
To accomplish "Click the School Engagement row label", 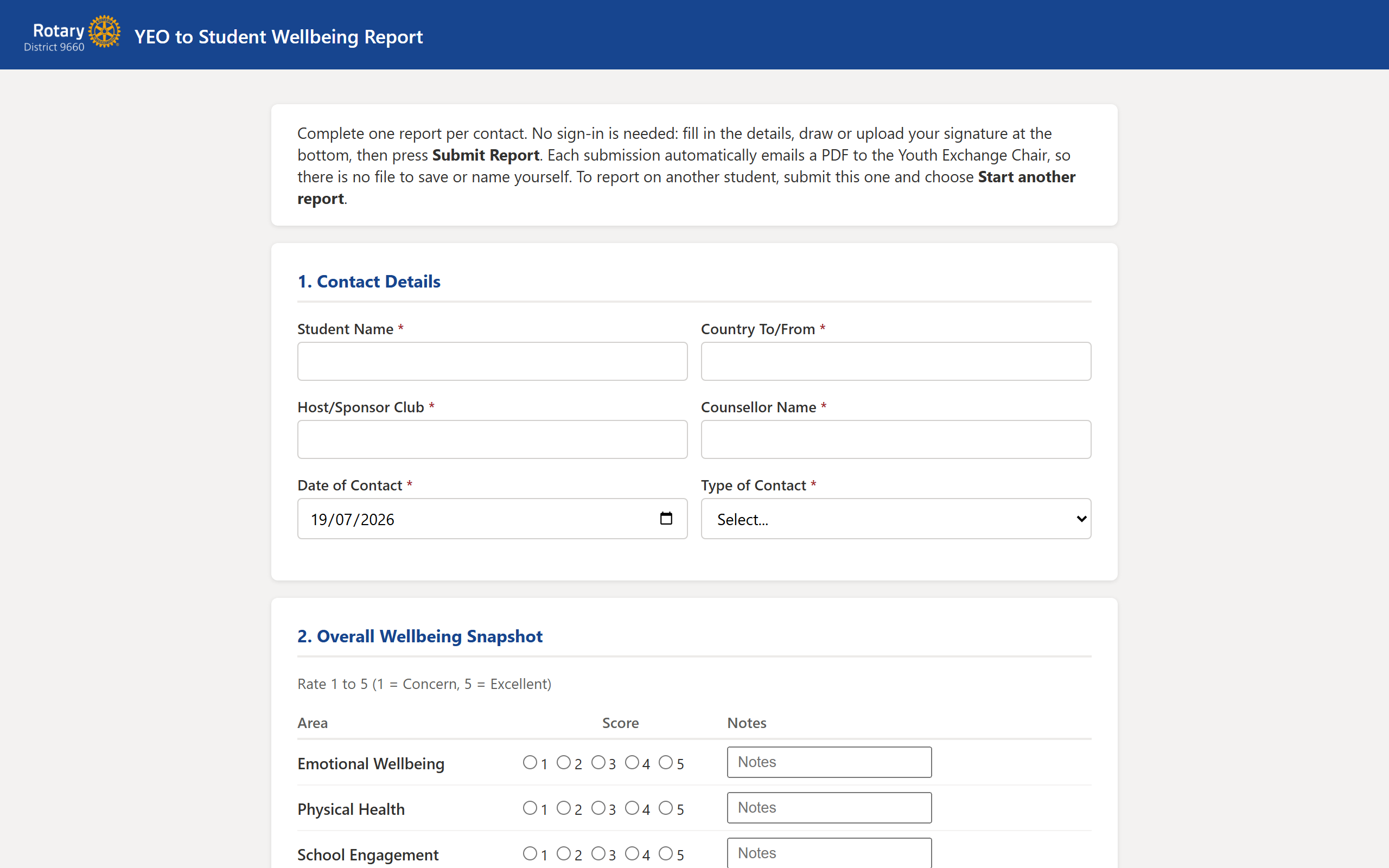I will pos(368,855).
